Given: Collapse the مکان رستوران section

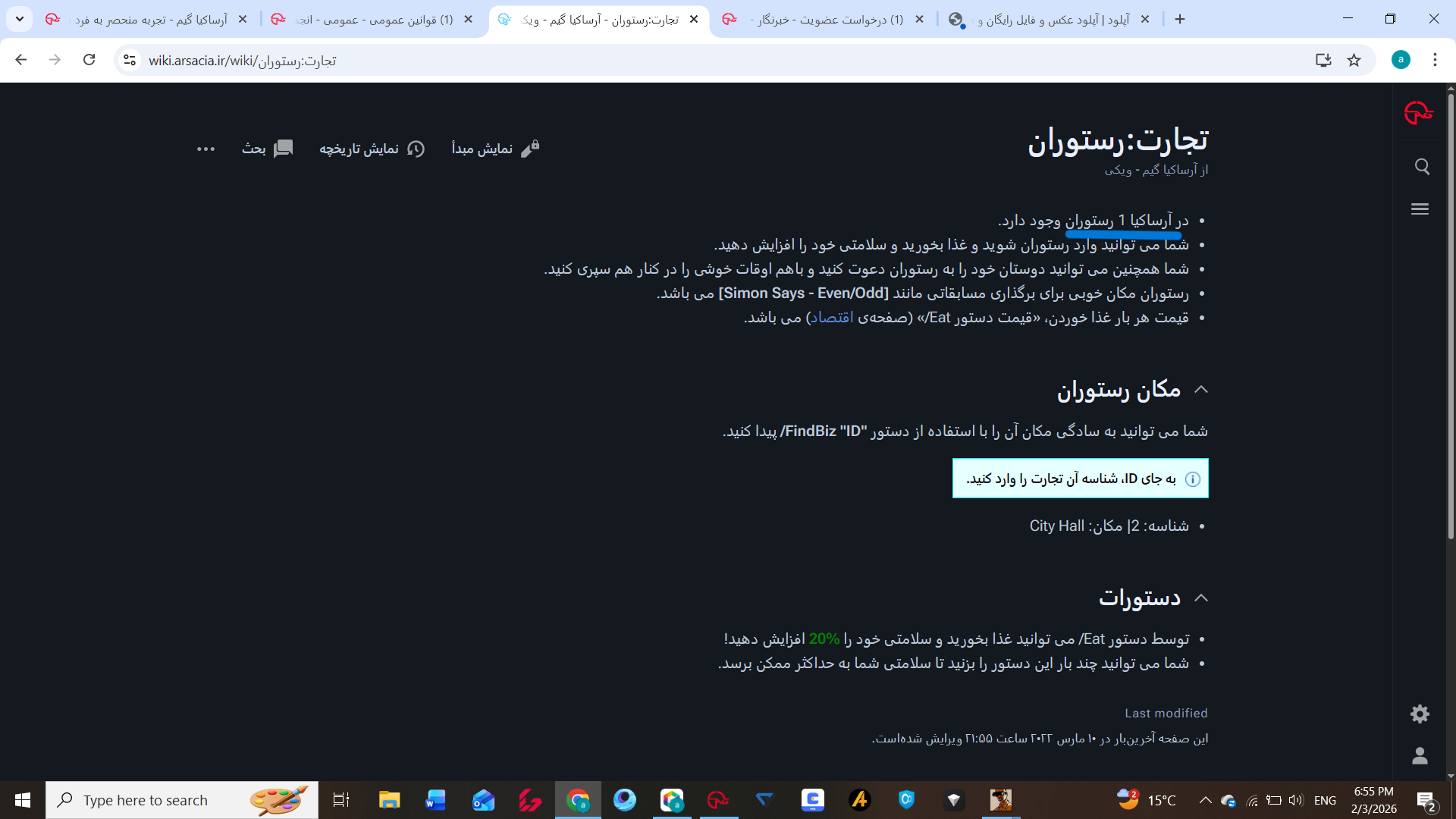Looking at the screenshot, I should (1200, 390).
